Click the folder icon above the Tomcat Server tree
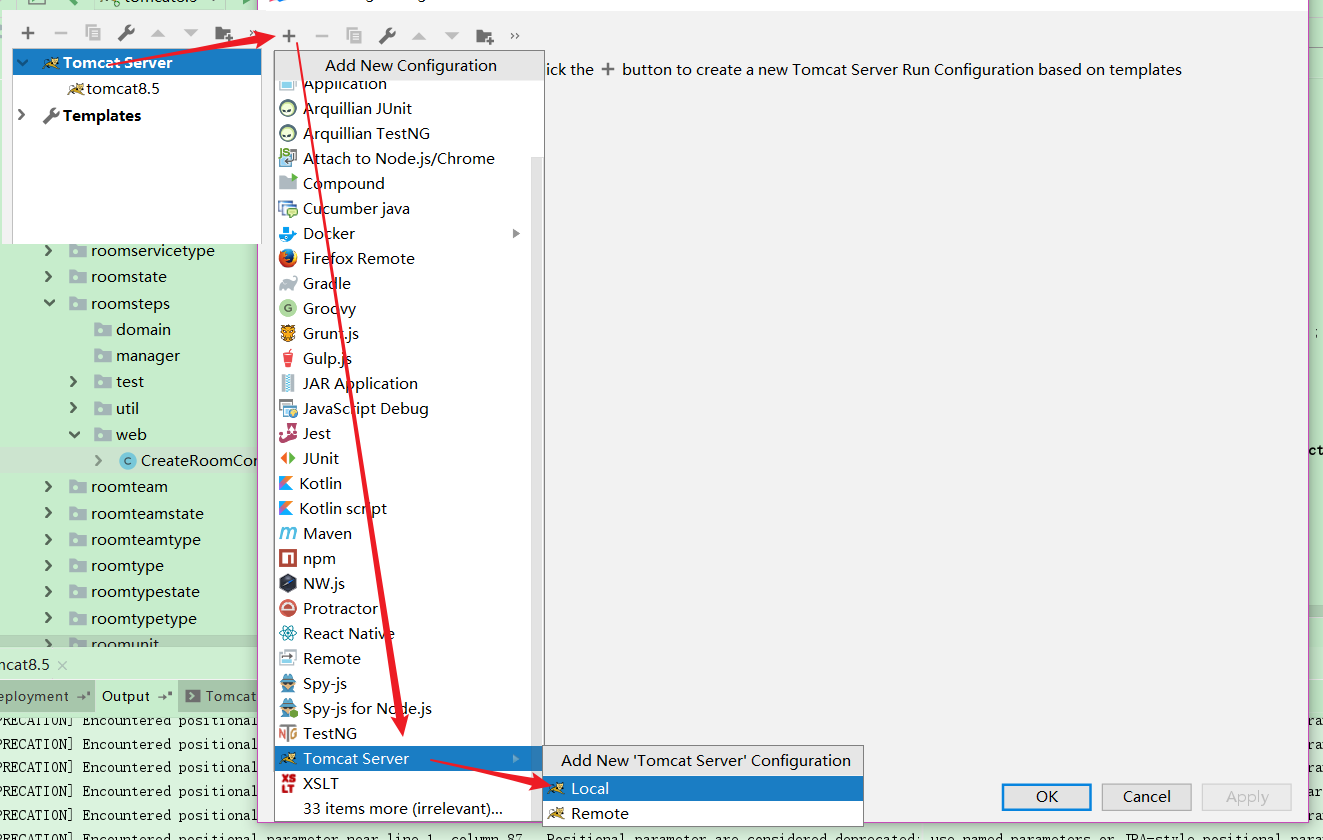1323x840 pixels. [224, 33]
